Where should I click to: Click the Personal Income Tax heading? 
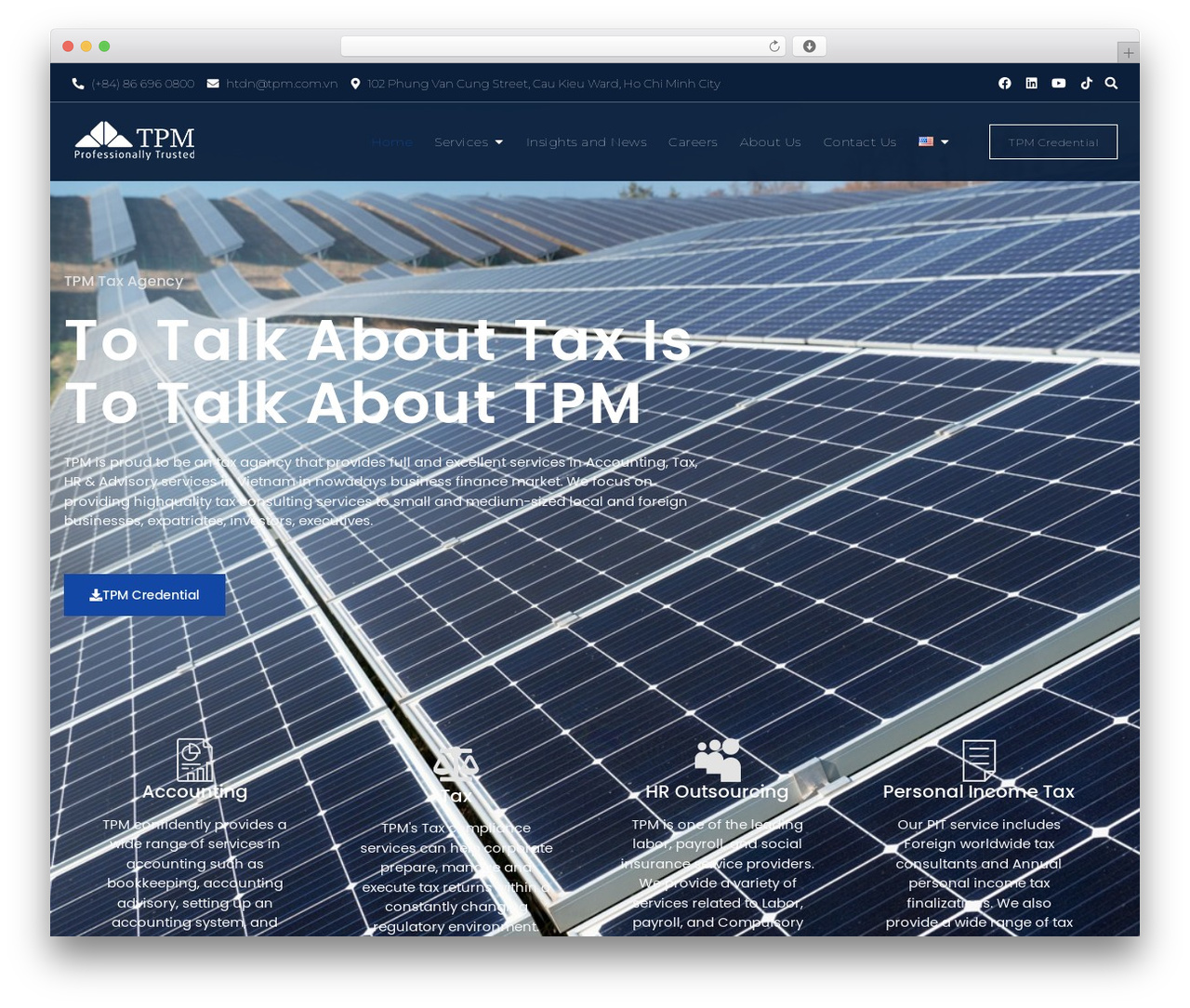click(979, 792)
